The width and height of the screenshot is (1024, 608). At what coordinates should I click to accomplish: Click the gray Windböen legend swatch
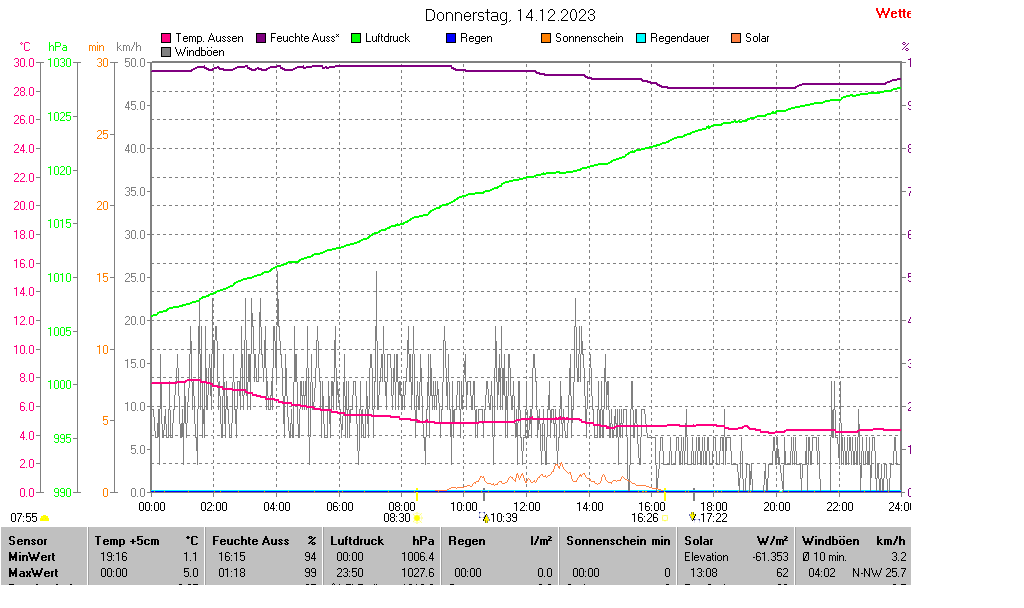click(166, 51)
